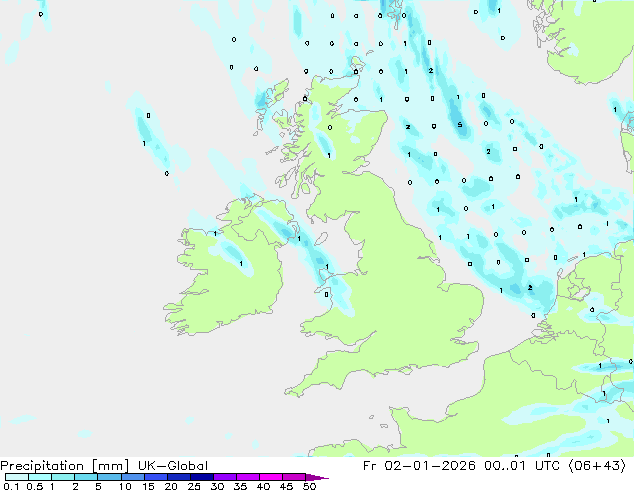Image resolution: width=634 pixels, height=490 pixels.
Task: Click the 0.1 legend scale label
Action: [x=11, y=486]
